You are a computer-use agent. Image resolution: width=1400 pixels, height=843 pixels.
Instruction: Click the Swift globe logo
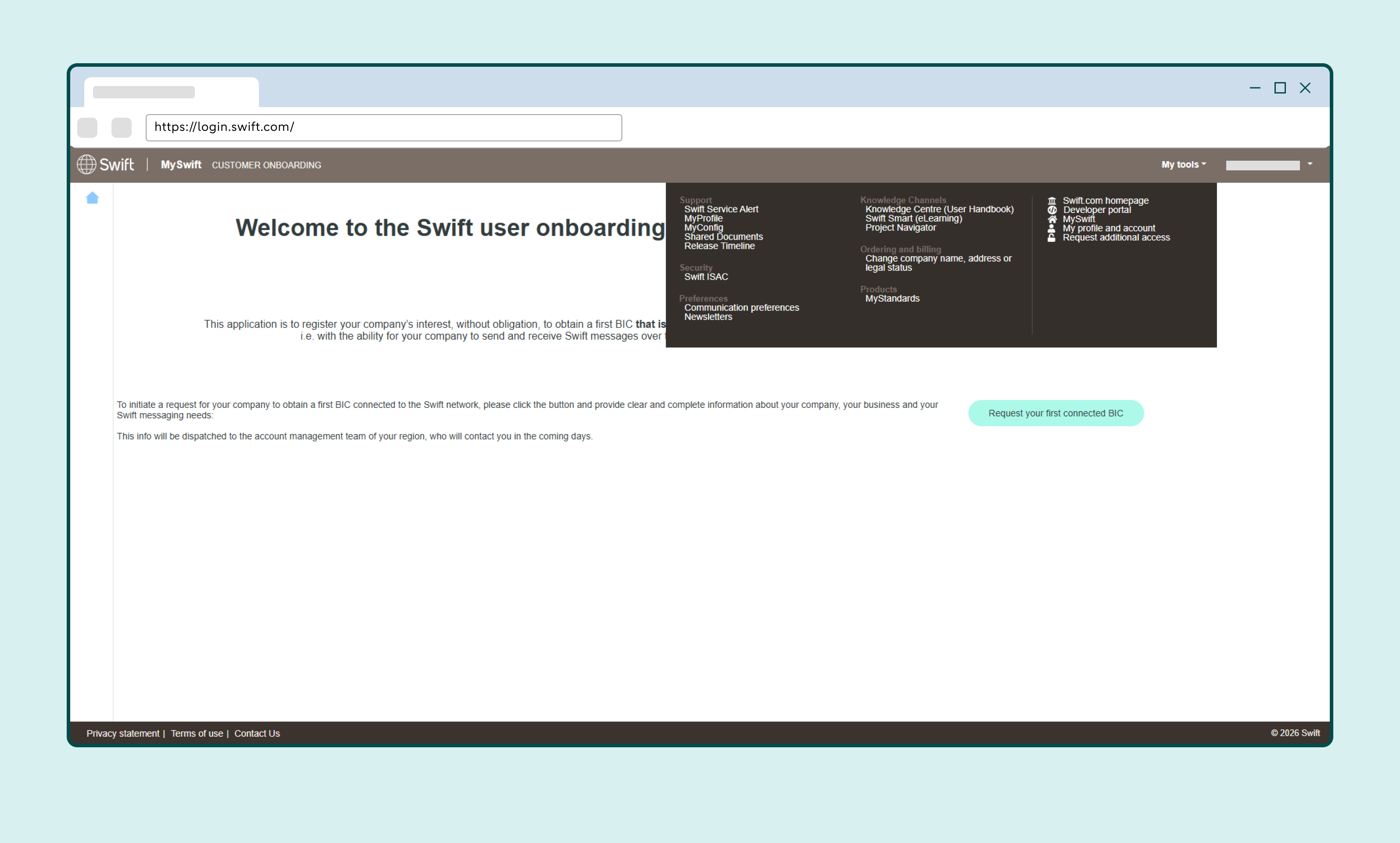86,164
